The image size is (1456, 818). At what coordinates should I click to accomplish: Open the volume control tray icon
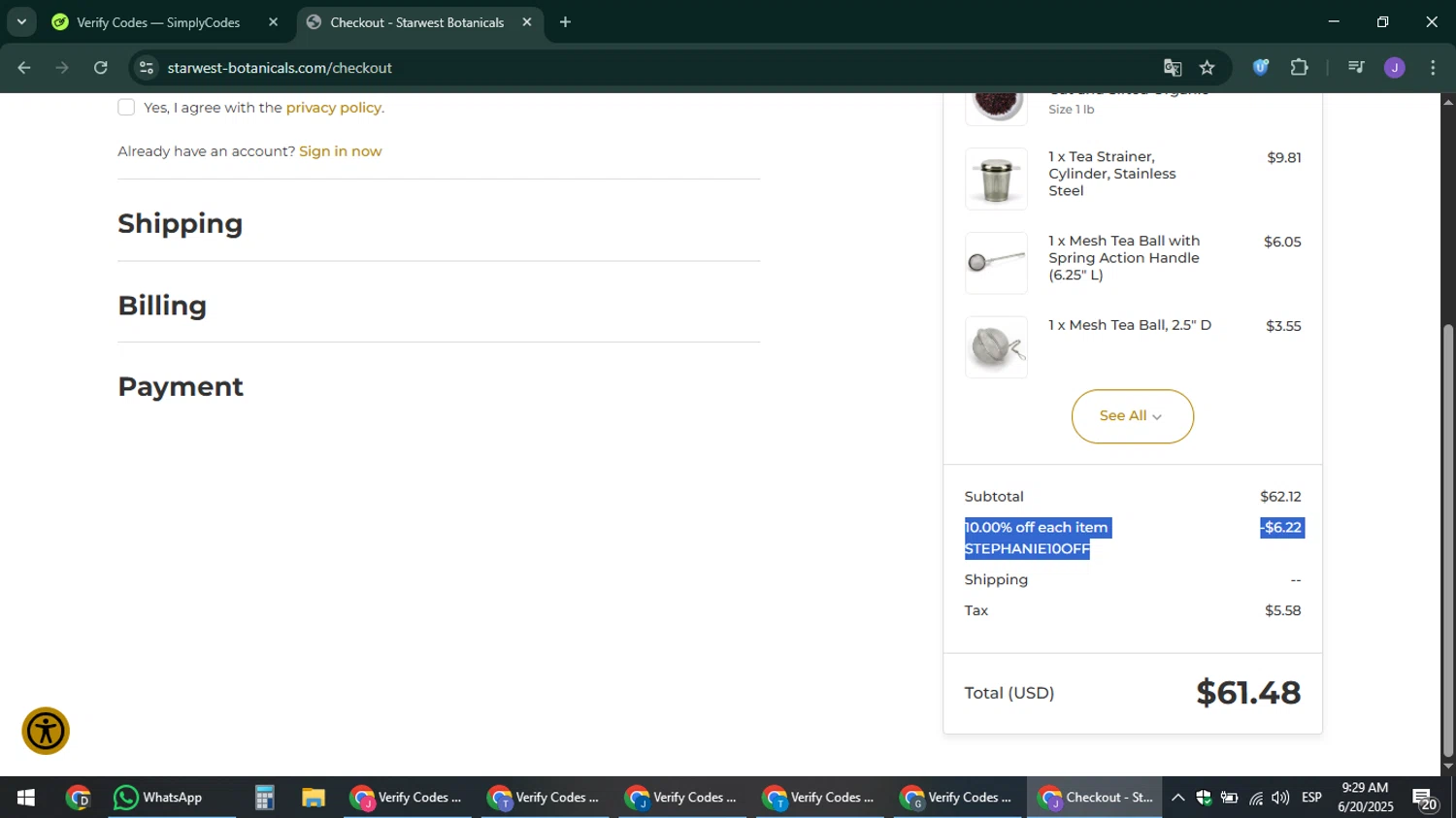click(1280, 798)
